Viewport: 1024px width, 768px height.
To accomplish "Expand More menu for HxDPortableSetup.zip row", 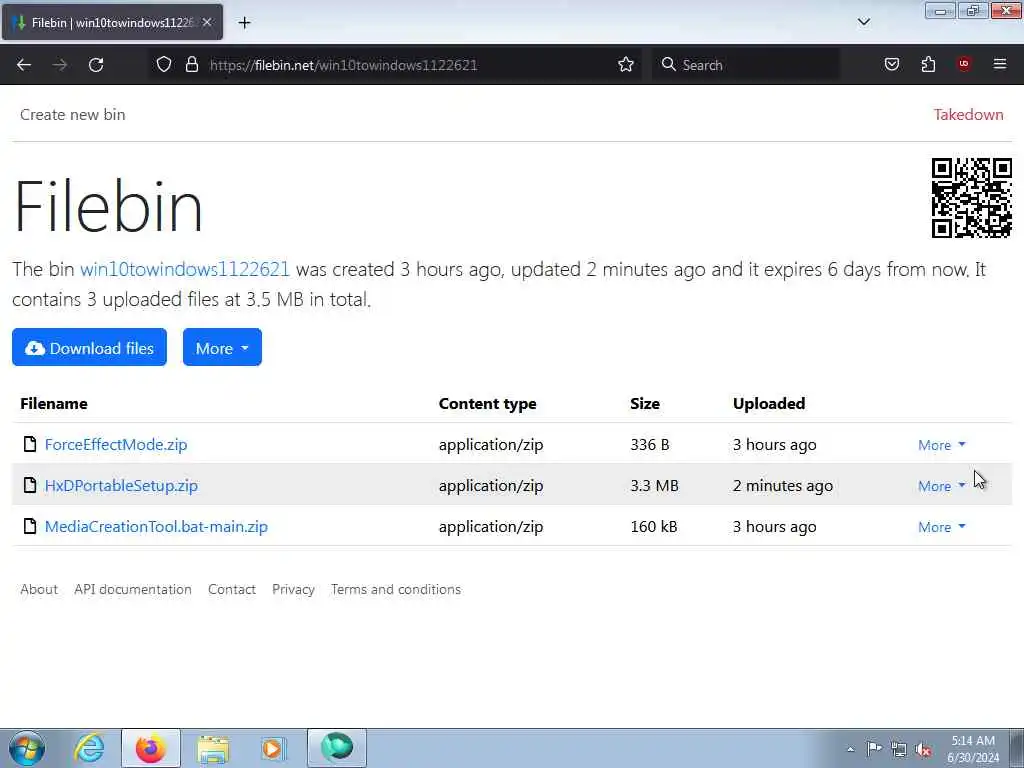I will coord(942,486).
